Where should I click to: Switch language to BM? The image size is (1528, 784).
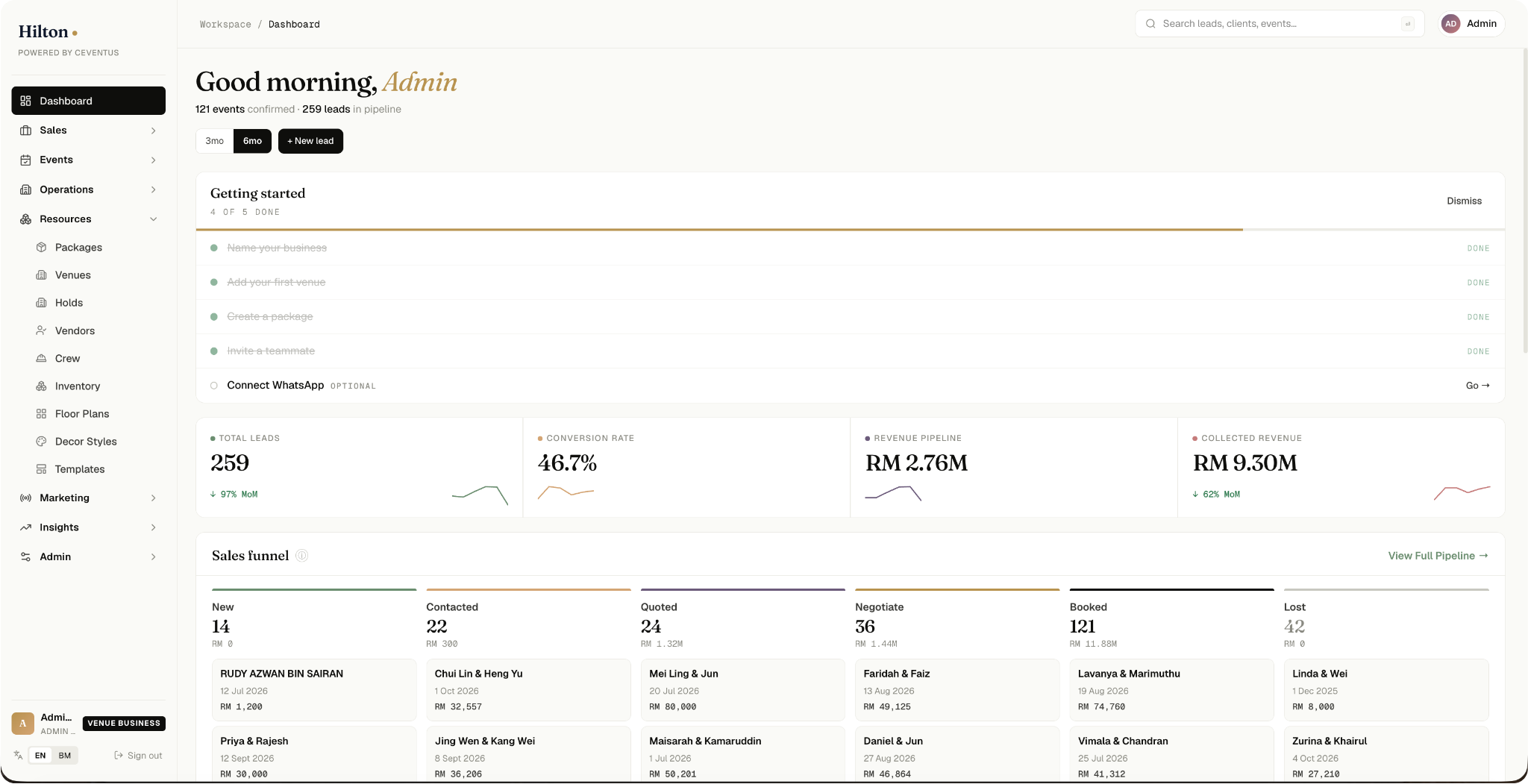pos(65,756)
